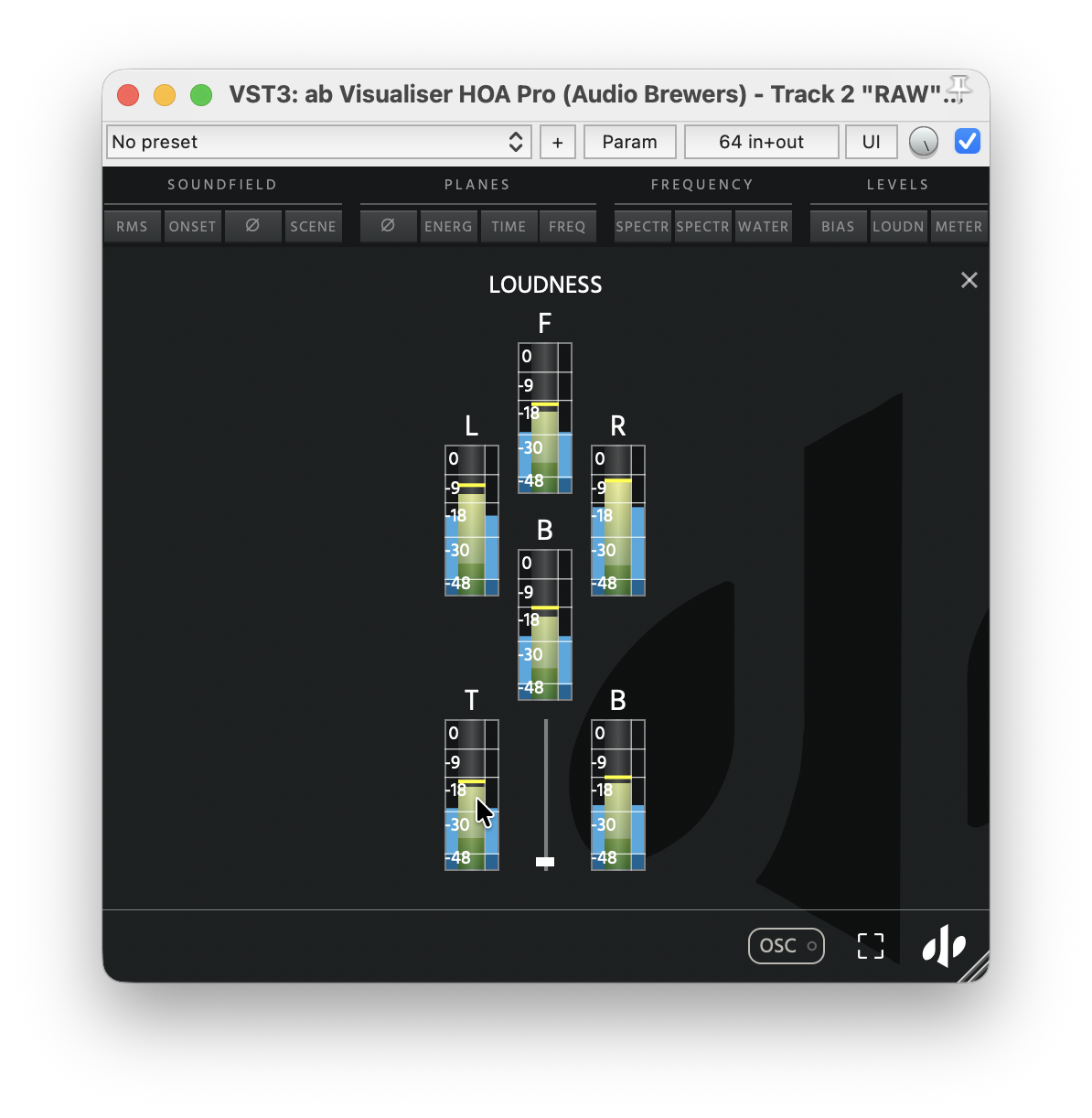Select the LOUDN levels view

click(898, 226)
